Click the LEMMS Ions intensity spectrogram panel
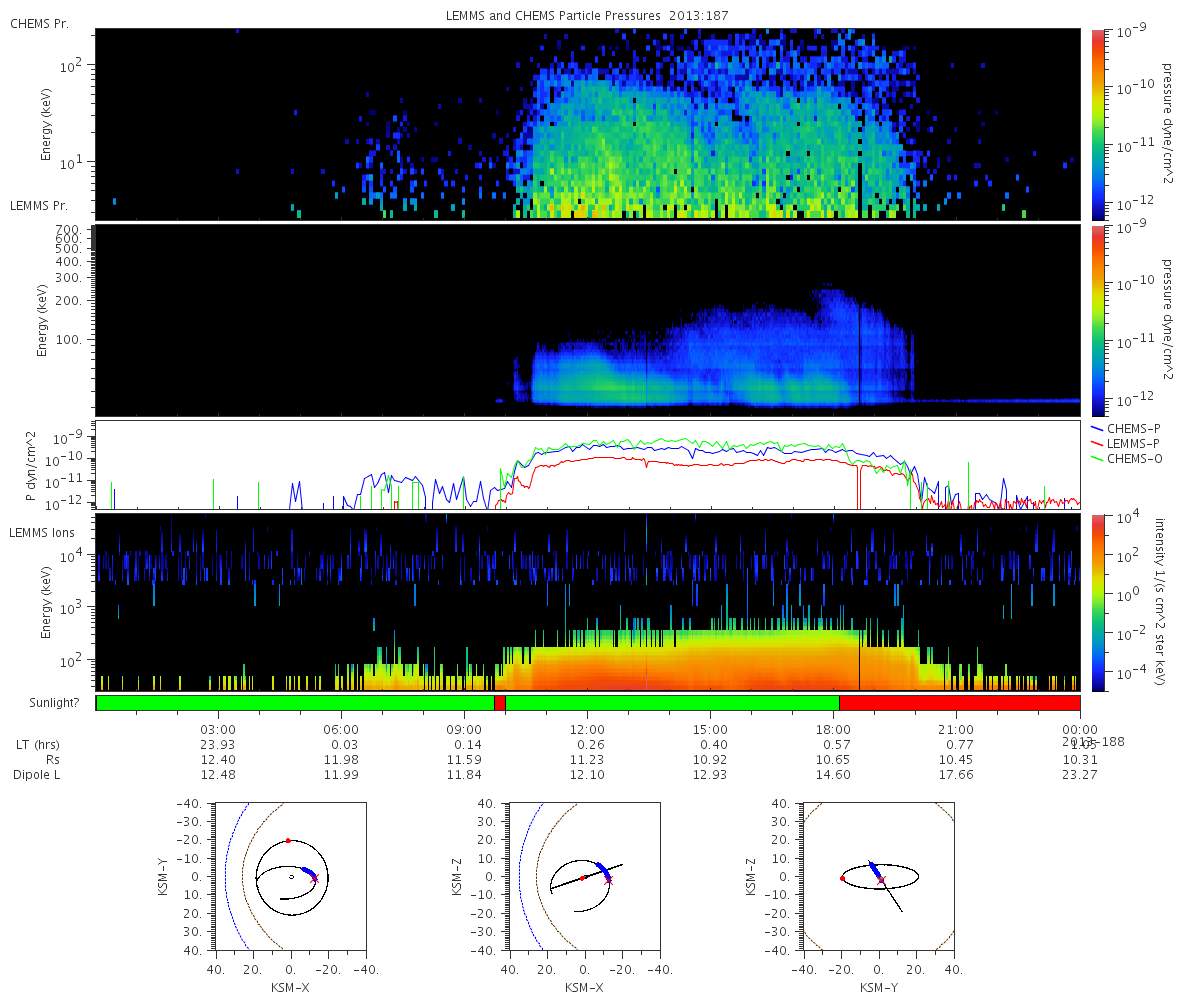The image size is (1200, 1000). 588,603
